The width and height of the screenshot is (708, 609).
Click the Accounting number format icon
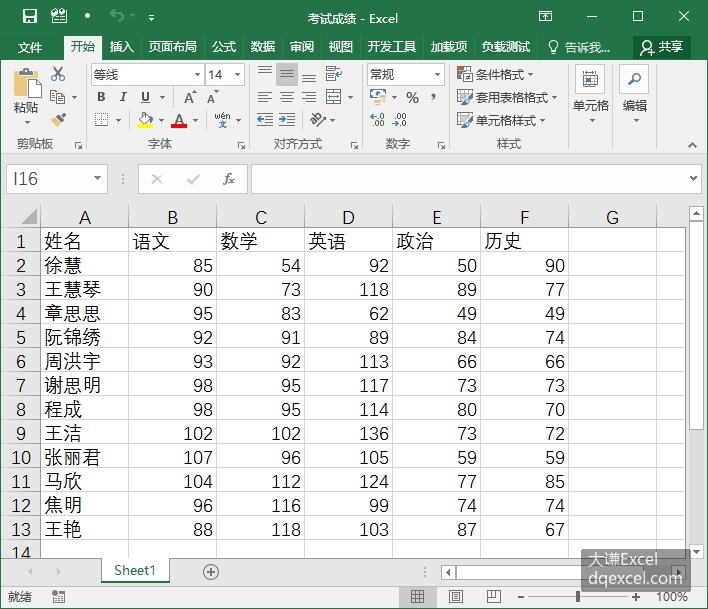378,97
